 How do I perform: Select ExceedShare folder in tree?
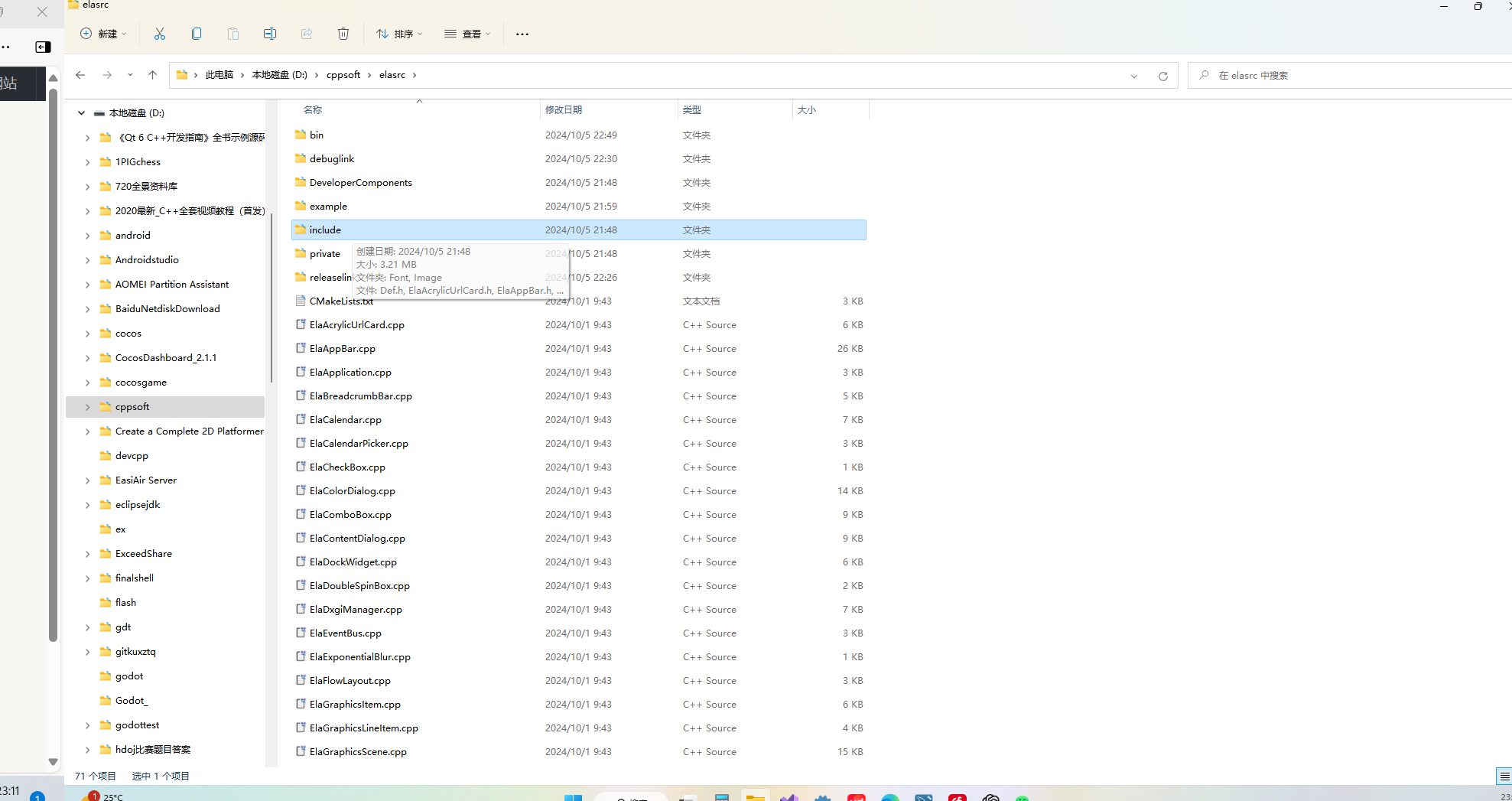(144, 554)
